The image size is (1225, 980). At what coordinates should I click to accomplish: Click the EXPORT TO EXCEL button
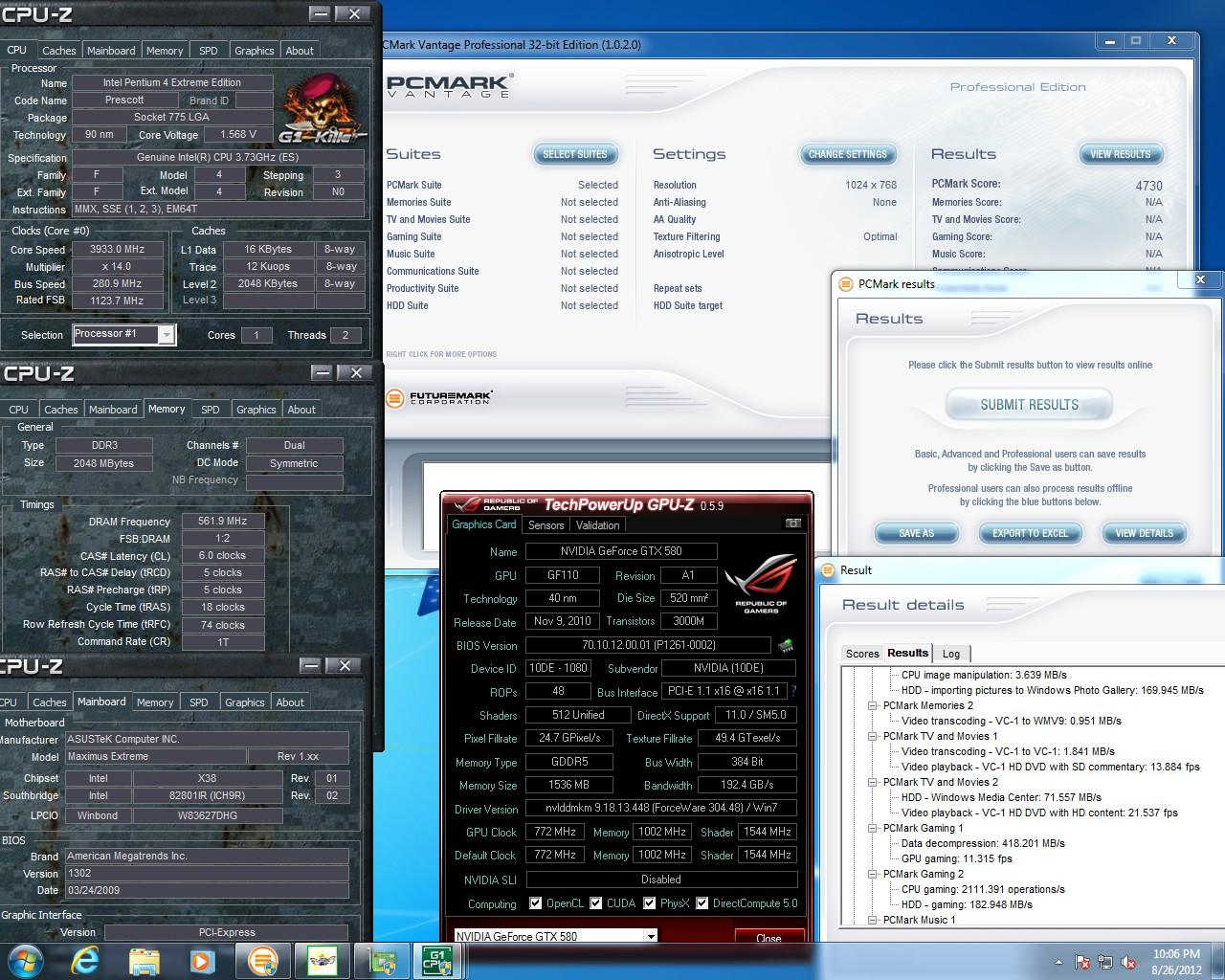tap(1030, 533)
